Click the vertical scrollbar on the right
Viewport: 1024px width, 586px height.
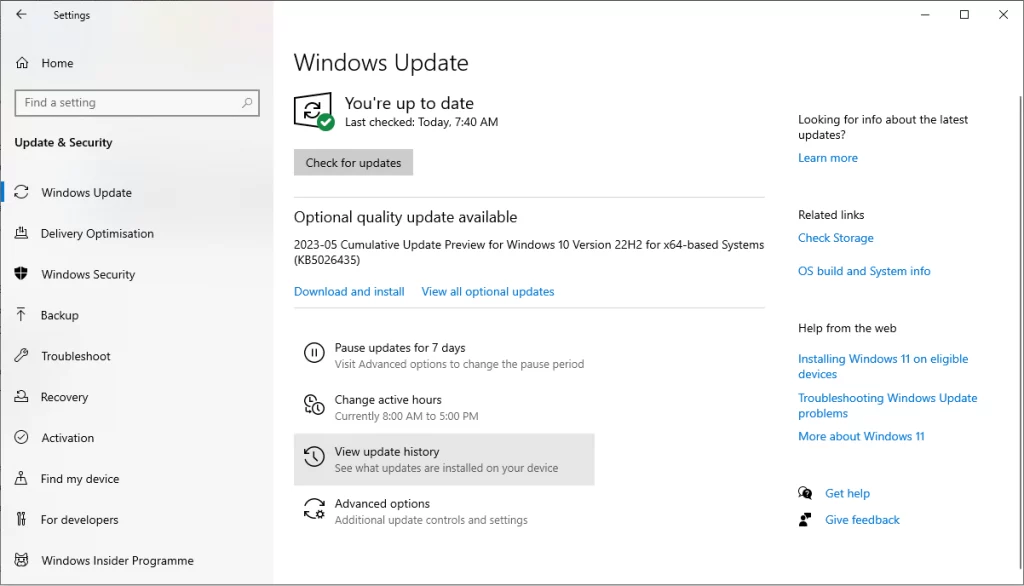[1021, 331]
